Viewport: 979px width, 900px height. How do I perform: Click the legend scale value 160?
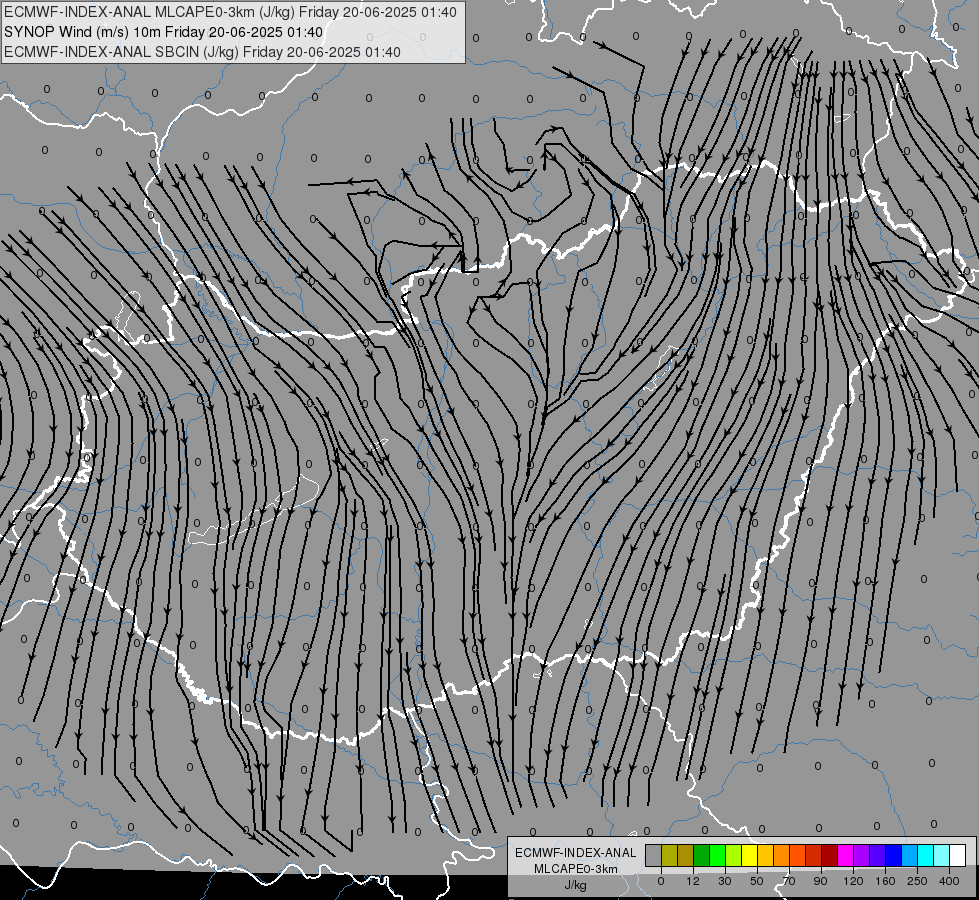(x=885, y=881)
